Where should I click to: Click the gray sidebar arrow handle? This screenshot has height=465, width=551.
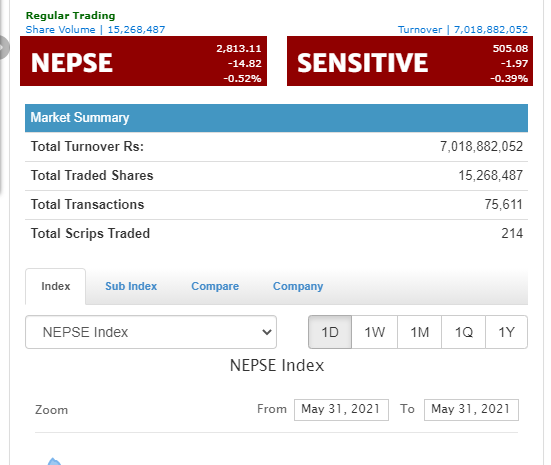coord(4,47)
